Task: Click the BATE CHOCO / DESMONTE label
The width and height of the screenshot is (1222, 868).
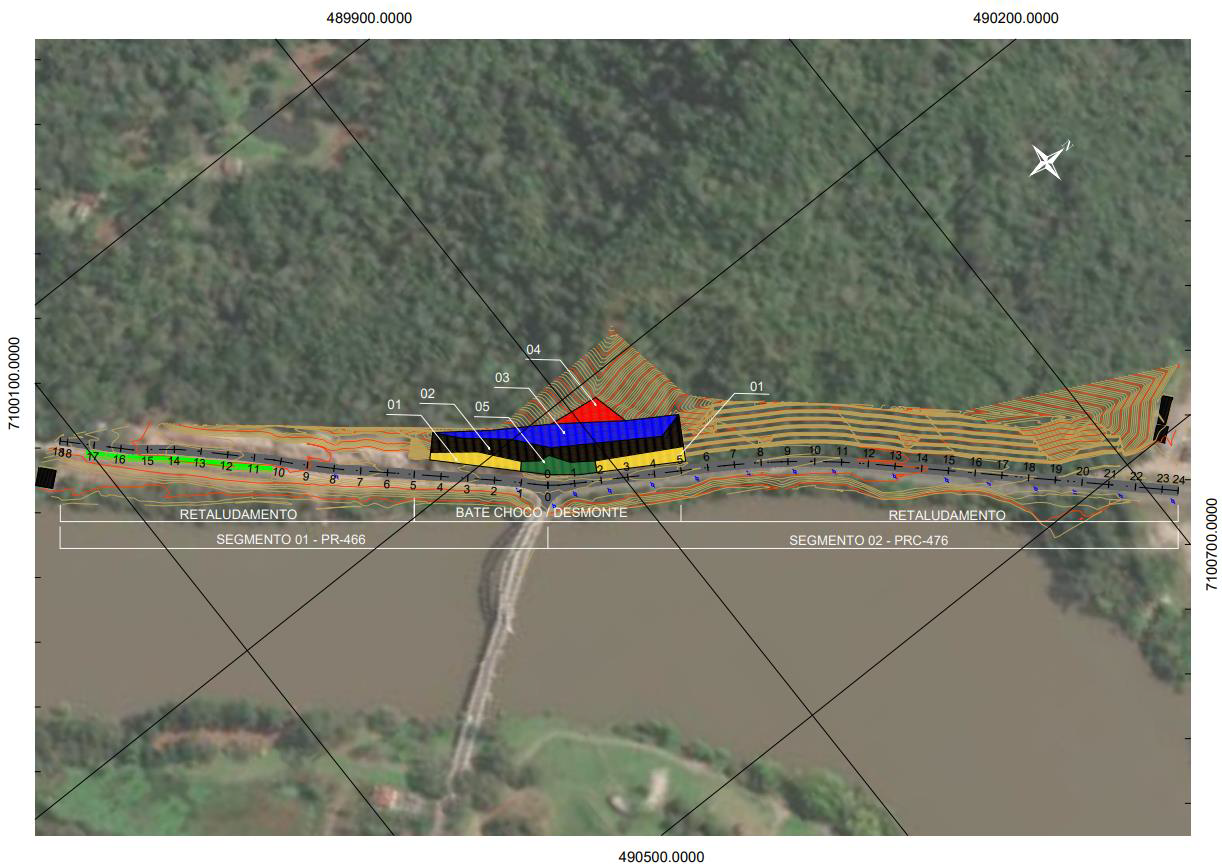Action: click(x=541, y=512)
